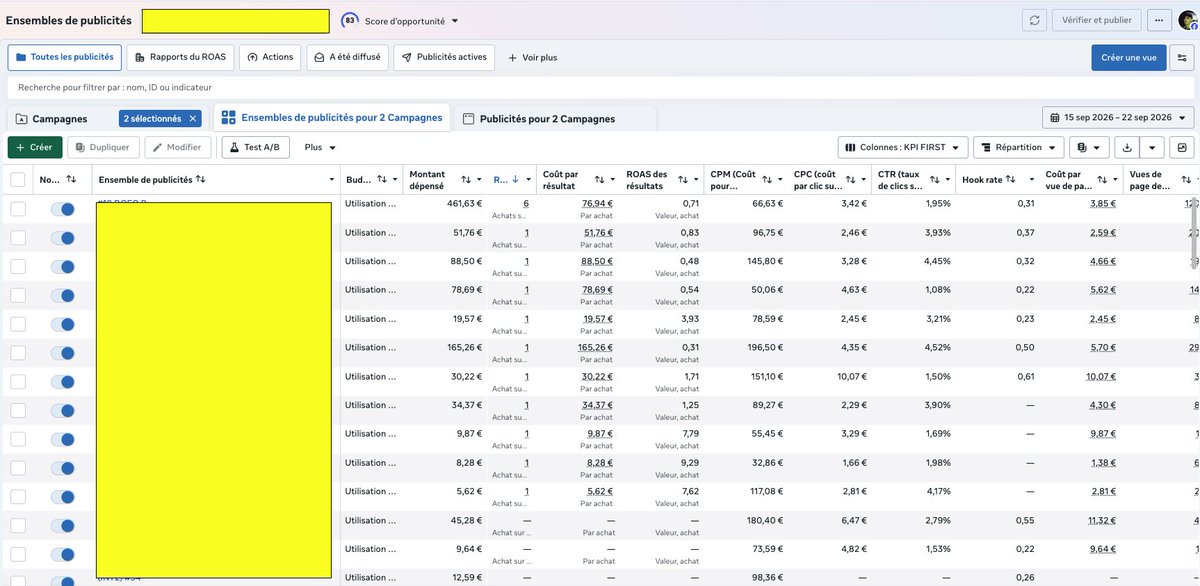1200x586 pixels.
Task: Open the profile avatar with Facebook badge
Action: pos(1189,21)
